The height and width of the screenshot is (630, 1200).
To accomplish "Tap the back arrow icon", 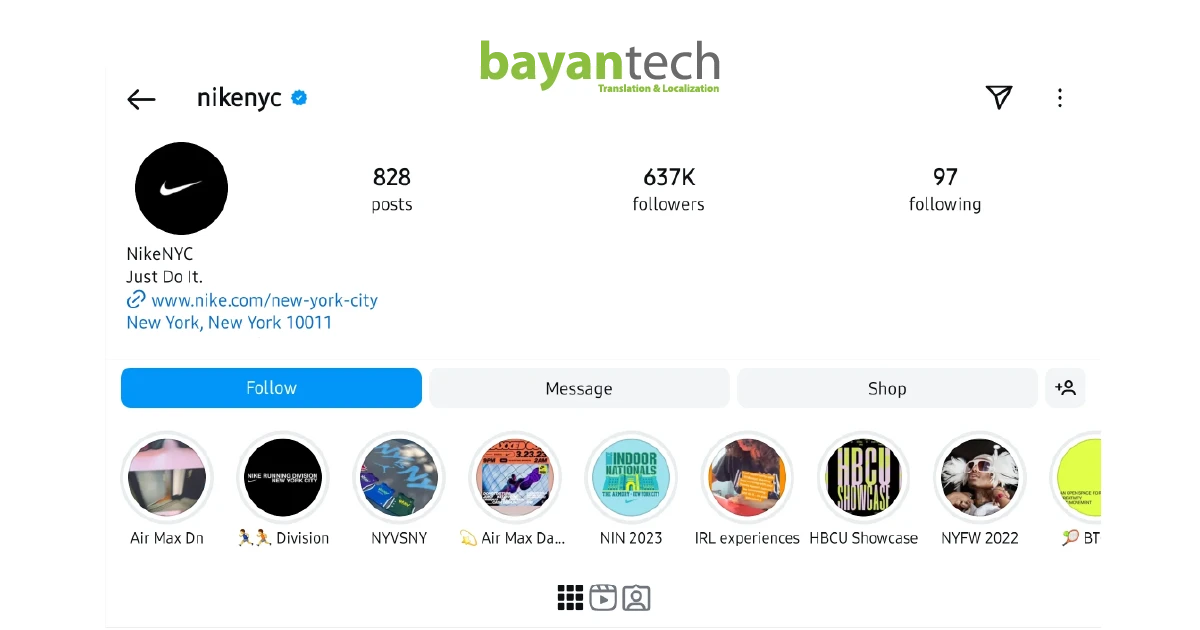I will [x=141, y=99].
